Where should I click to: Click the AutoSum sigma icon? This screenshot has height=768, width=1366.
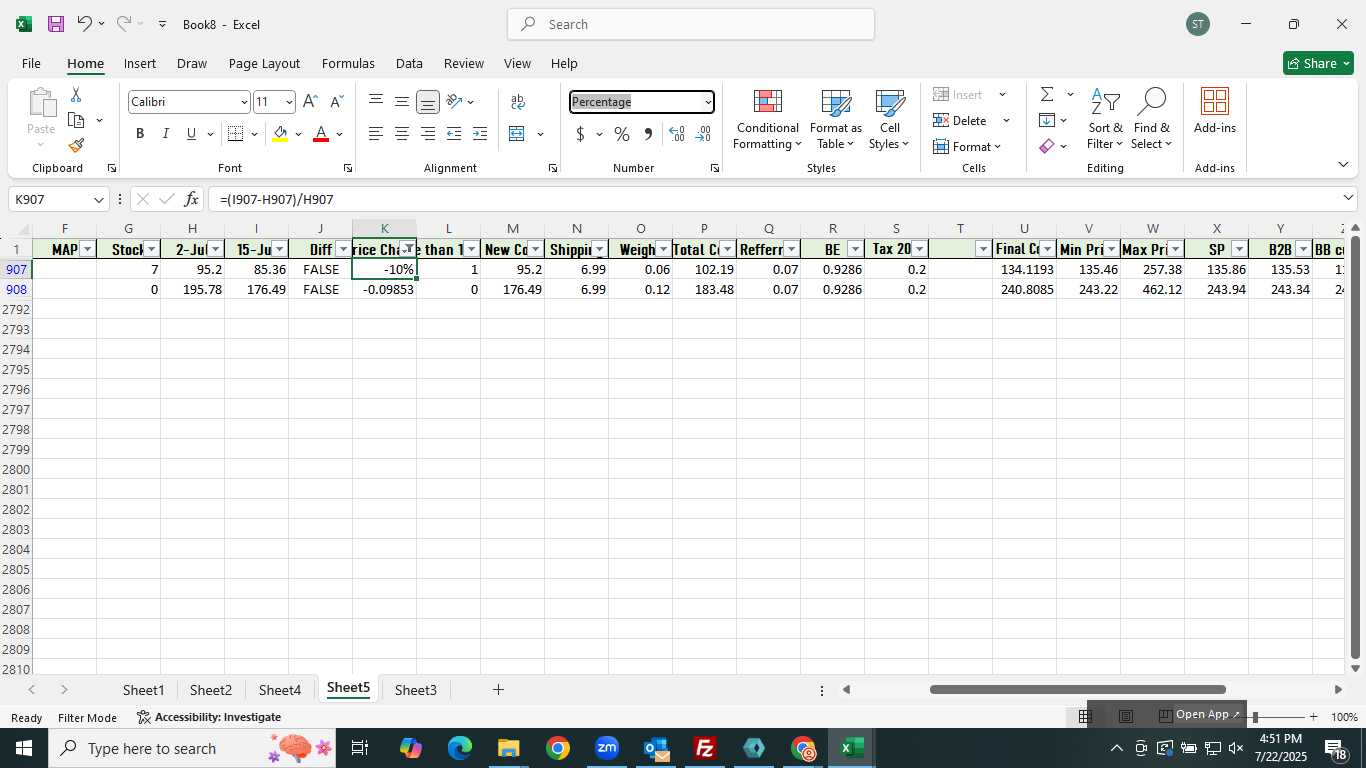[x=1047, y=95]
